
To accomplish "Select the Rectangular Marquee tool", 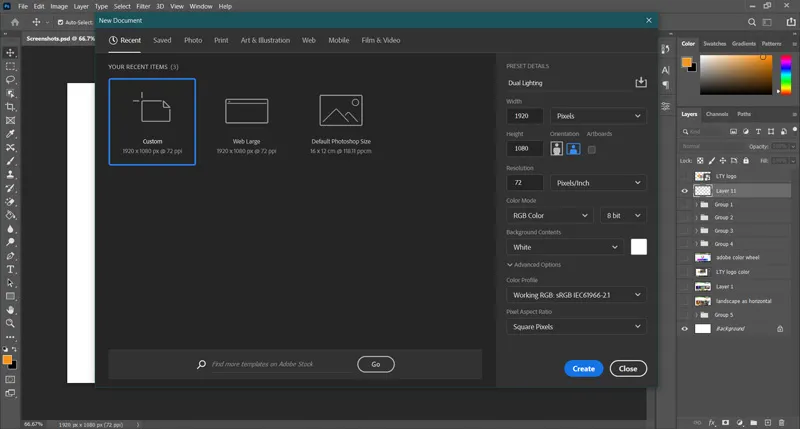I will pos(10,66).
